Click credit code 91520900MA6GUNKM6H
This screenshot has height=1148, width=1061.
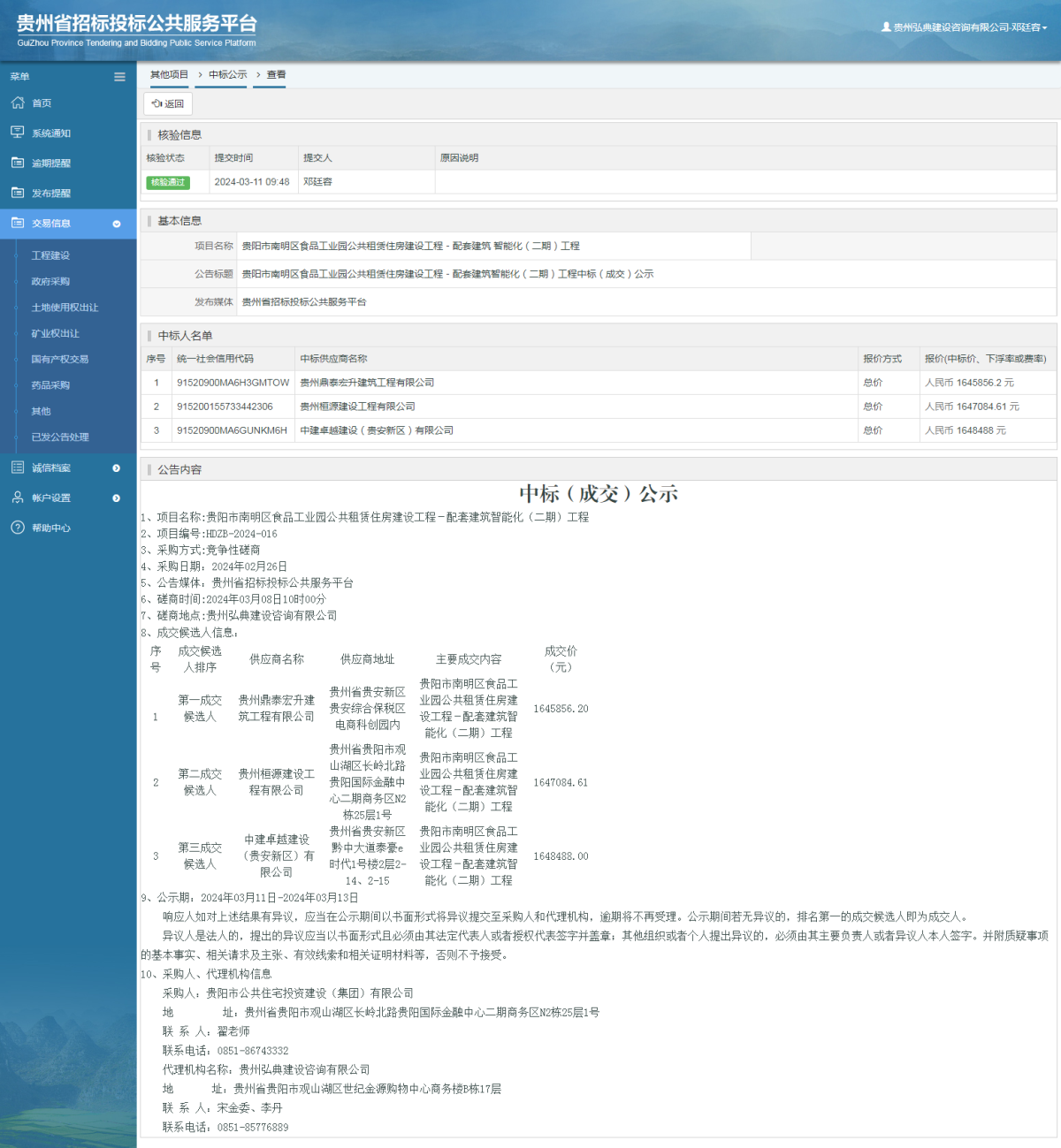[x=232, y=430]
